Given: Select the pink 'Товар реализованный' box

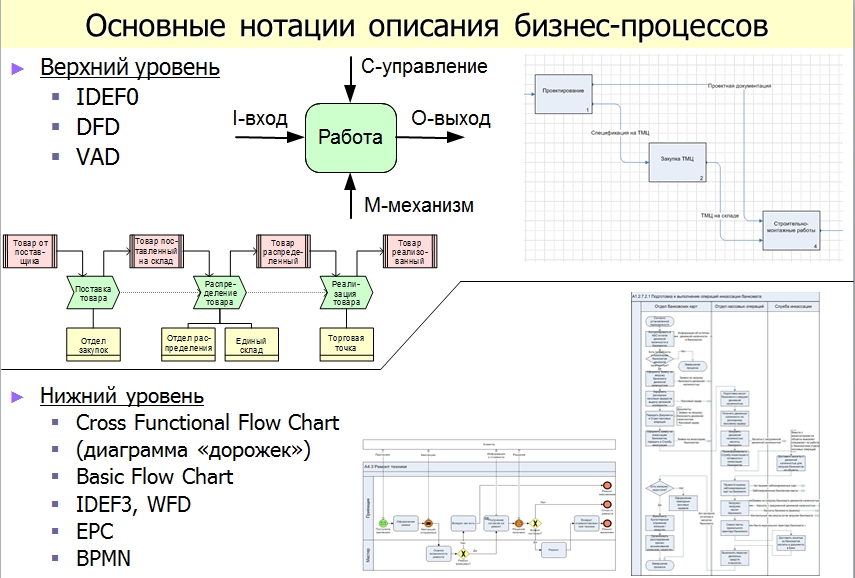Looking at the screenshot, I should tap(410, 251).
